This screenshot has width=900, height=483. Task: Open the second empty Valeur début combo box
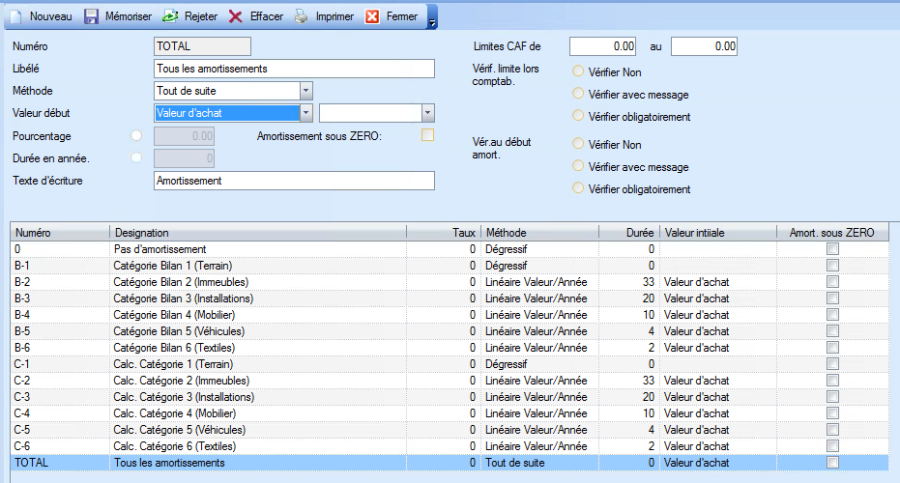point(427,113)
